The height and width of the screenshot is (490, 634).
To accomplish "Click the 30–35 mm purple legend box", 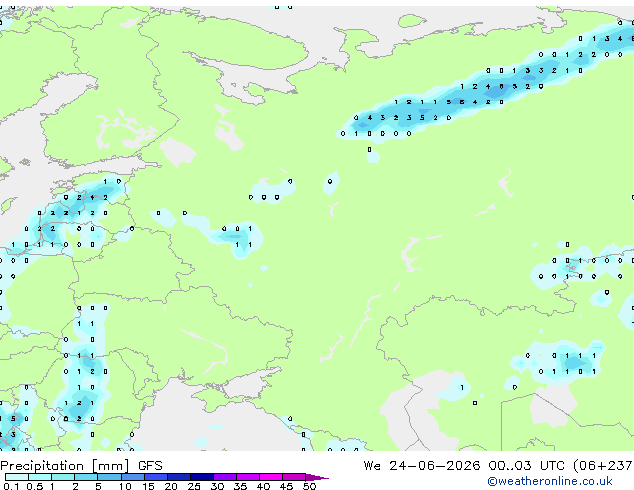I will [225, 477].
